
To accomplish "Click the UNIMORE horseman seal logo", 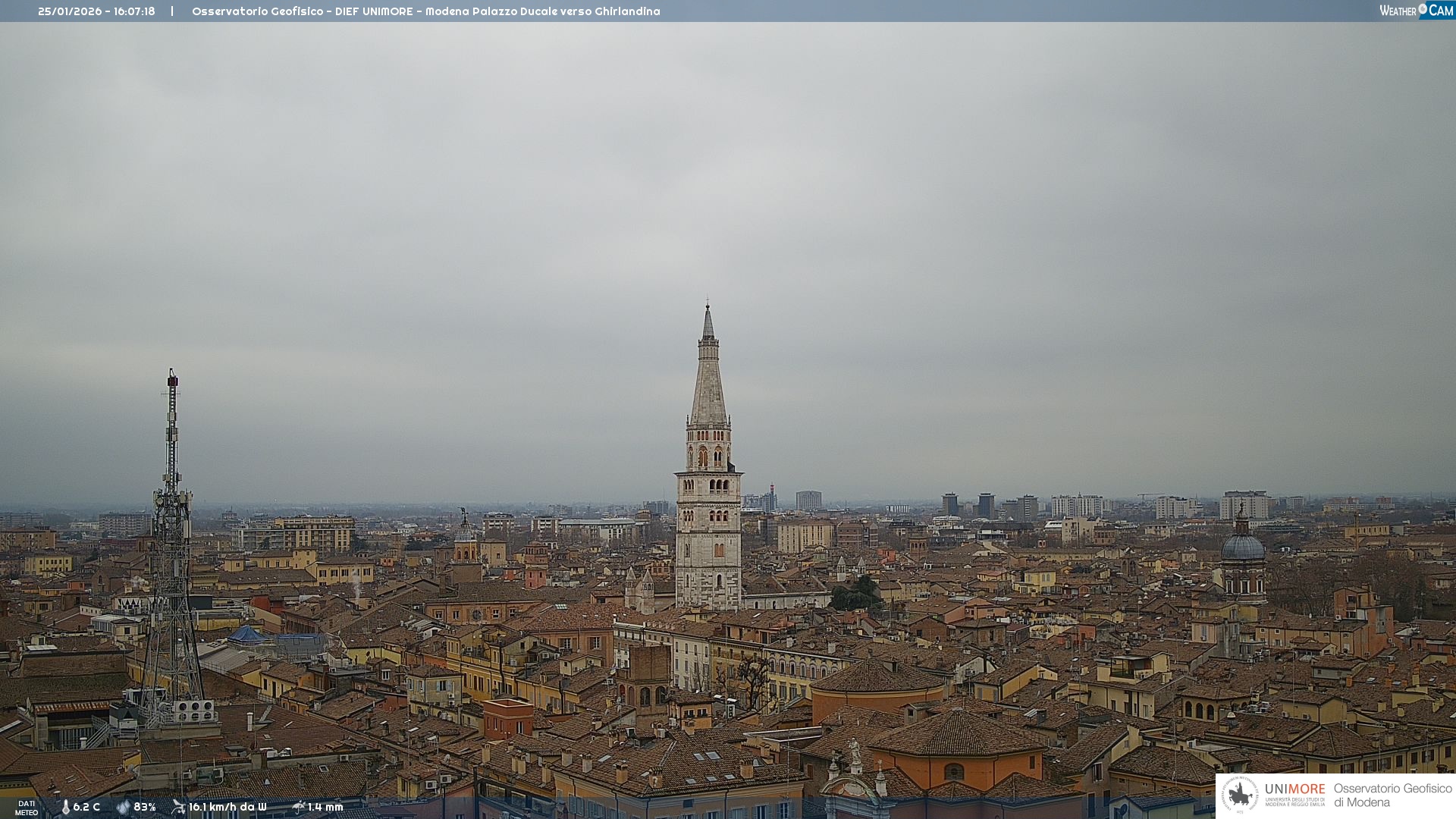I will [1240, 795].
